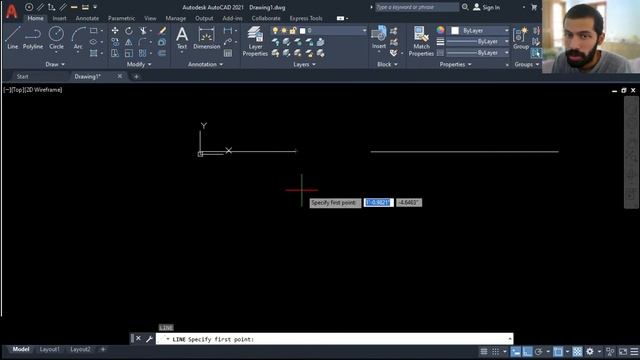Viewport: 640px width, 360px height.
Task: Toggle group selection on/off icon
Action: pyautogui.click(x=536, y=53)
